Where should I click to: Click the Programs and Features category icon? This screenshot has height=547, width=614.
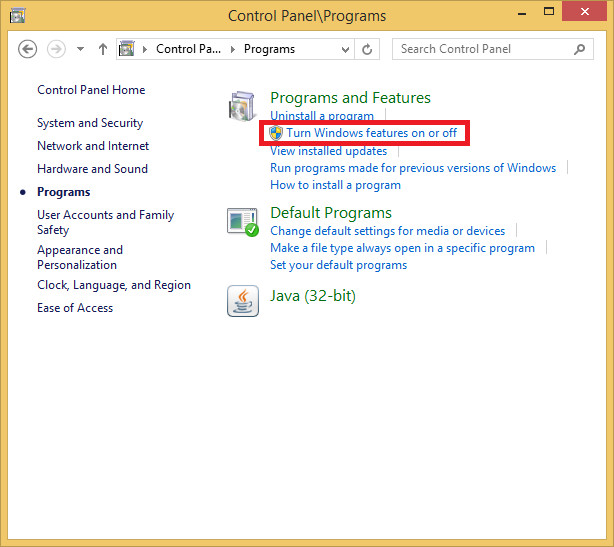[242, 106]
